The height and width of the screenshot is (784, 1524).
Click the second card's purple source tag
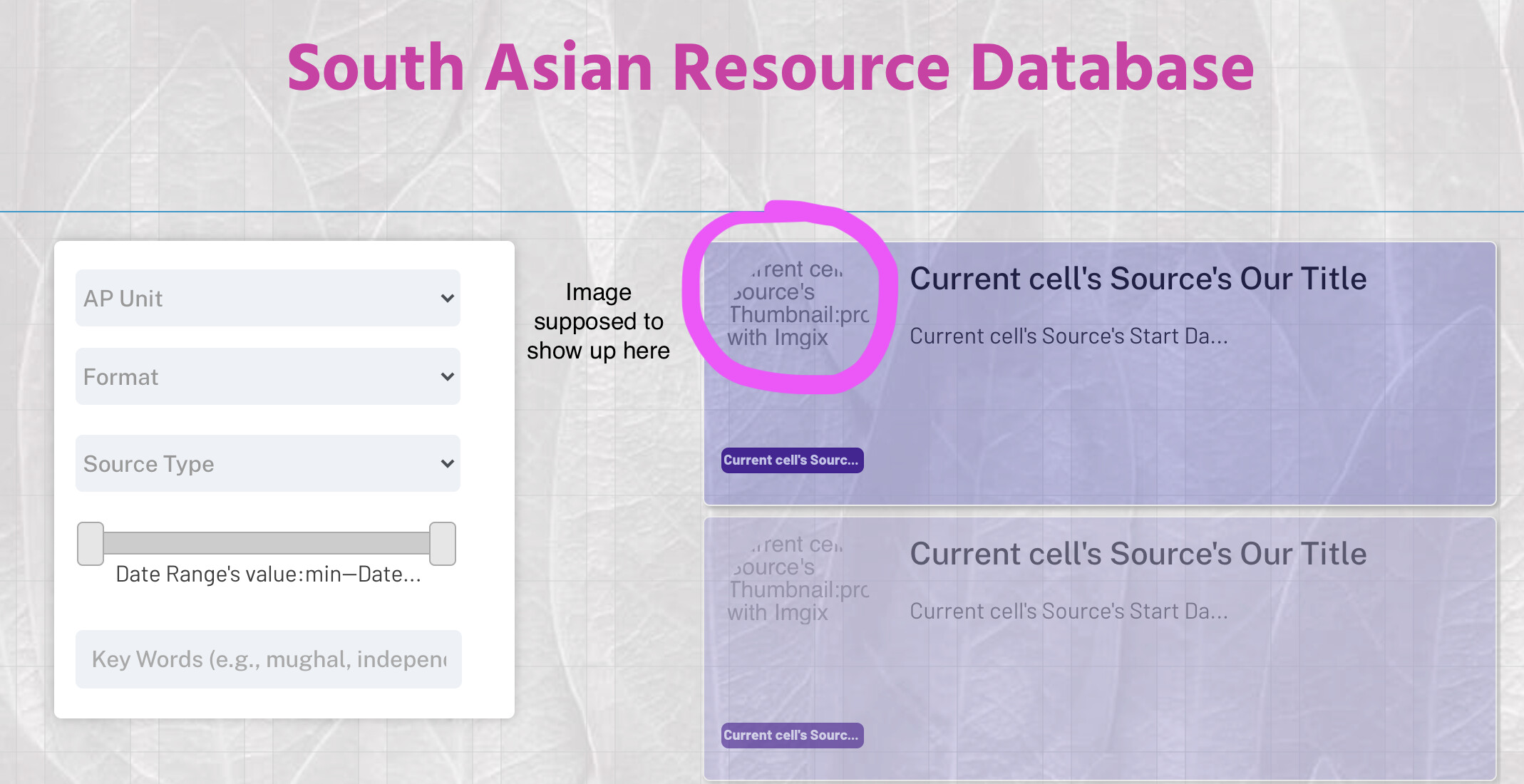pyautogui.click(x=791, y=736)
